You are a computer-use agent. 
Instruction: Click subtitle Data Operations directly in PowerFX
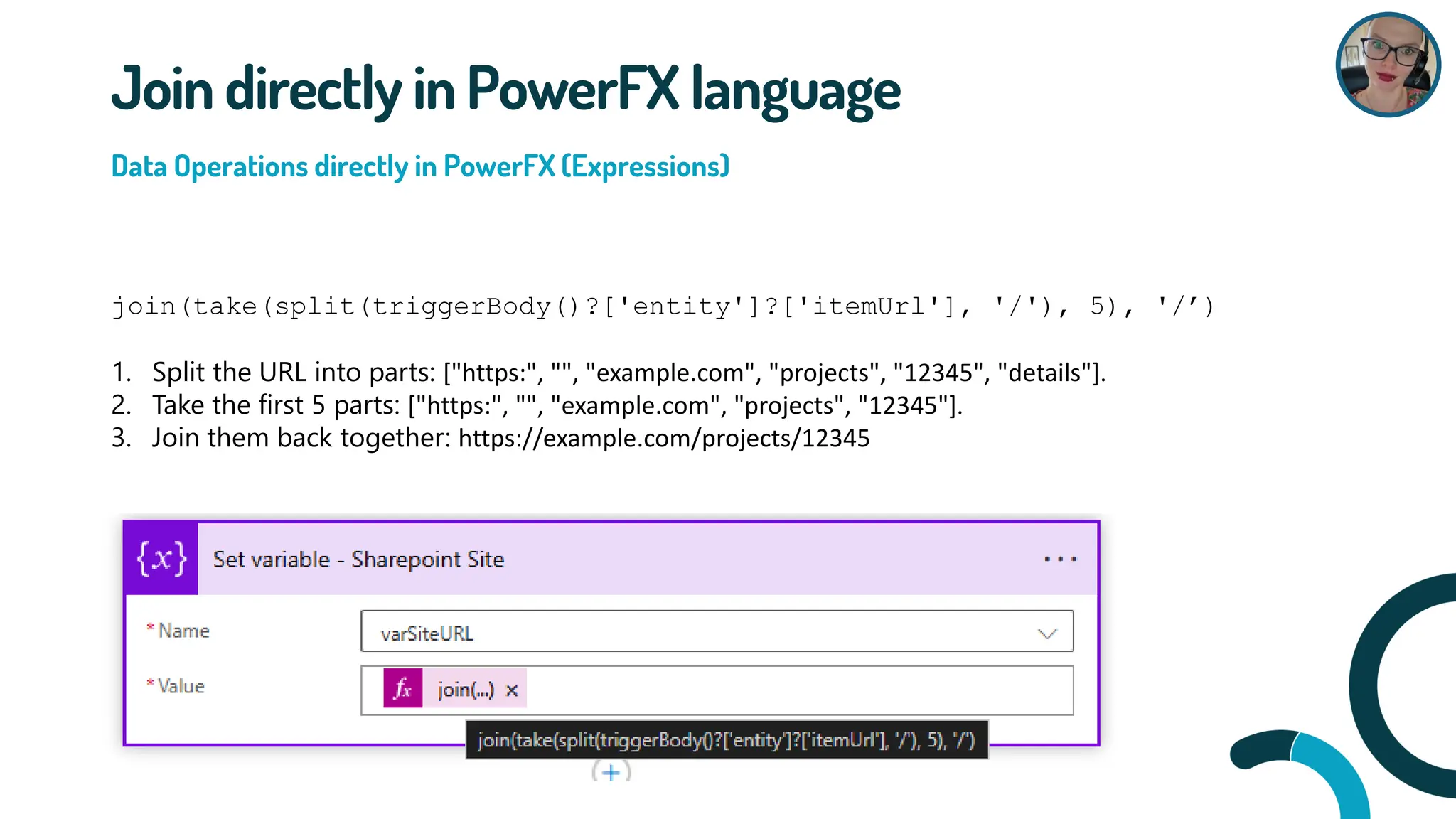tap(420, 166)
